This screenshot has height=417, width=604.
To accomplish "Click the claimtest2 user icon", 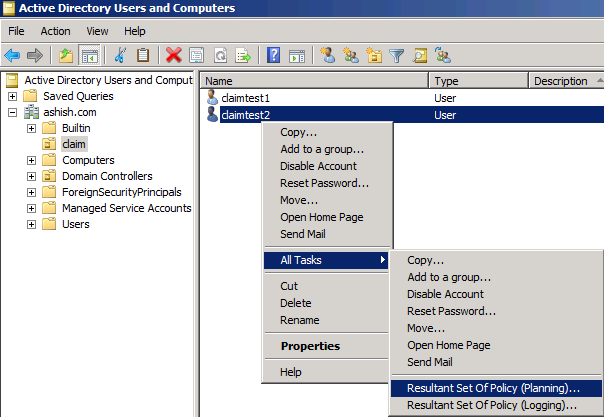I will click(x=212, y=114).
